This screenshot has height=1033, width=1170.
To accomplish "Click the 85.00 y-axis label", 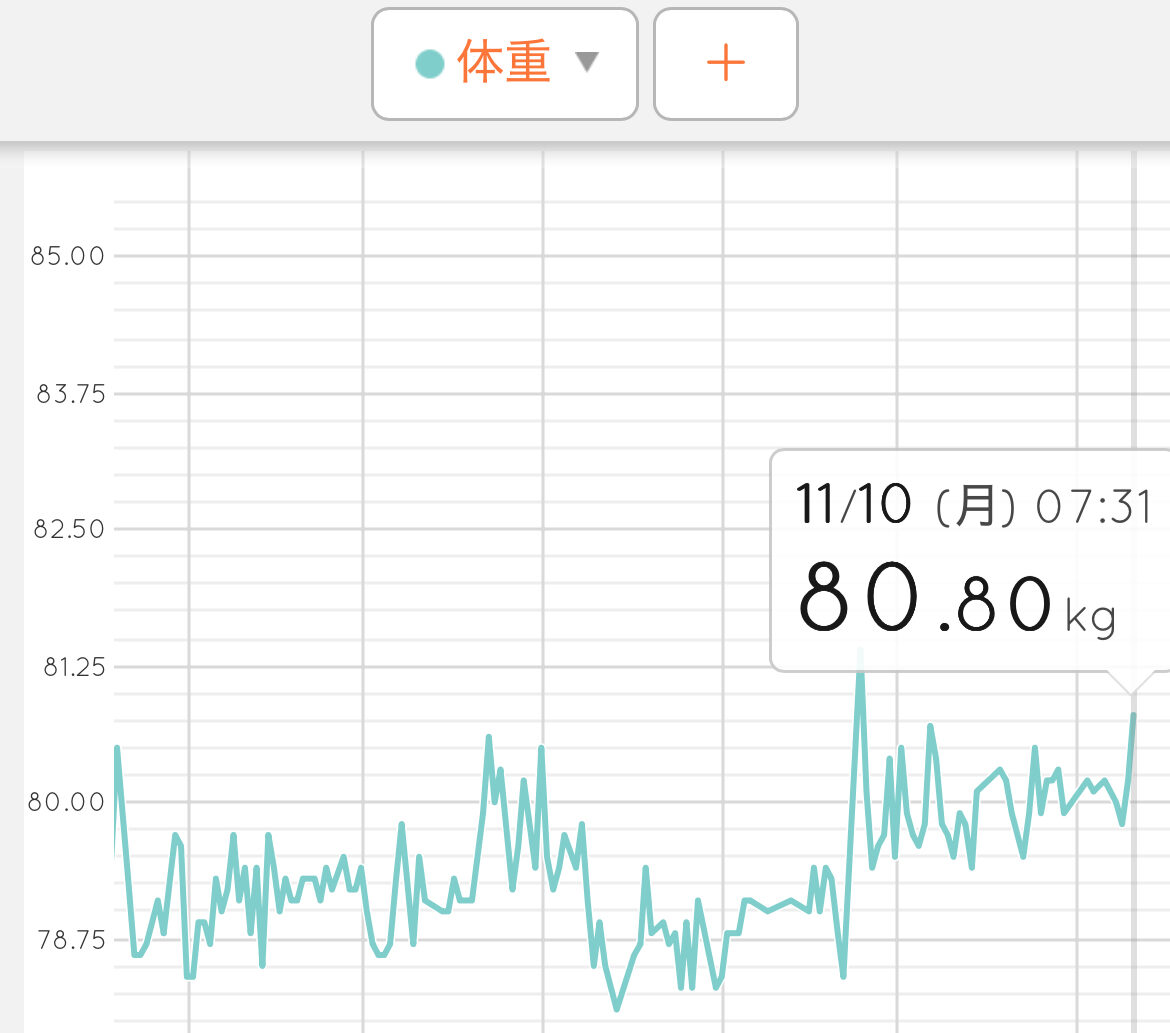I will click(x=68, y=256).
